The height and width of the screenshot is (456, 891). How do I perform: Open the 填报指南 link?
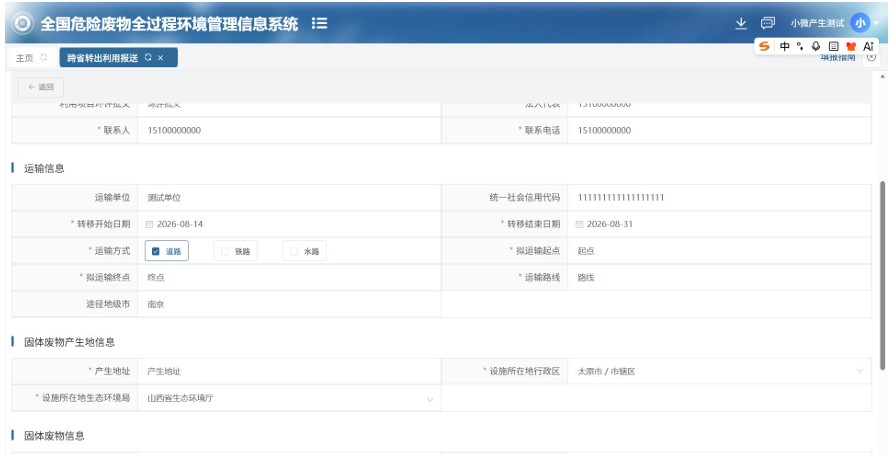tap(838, 57)
